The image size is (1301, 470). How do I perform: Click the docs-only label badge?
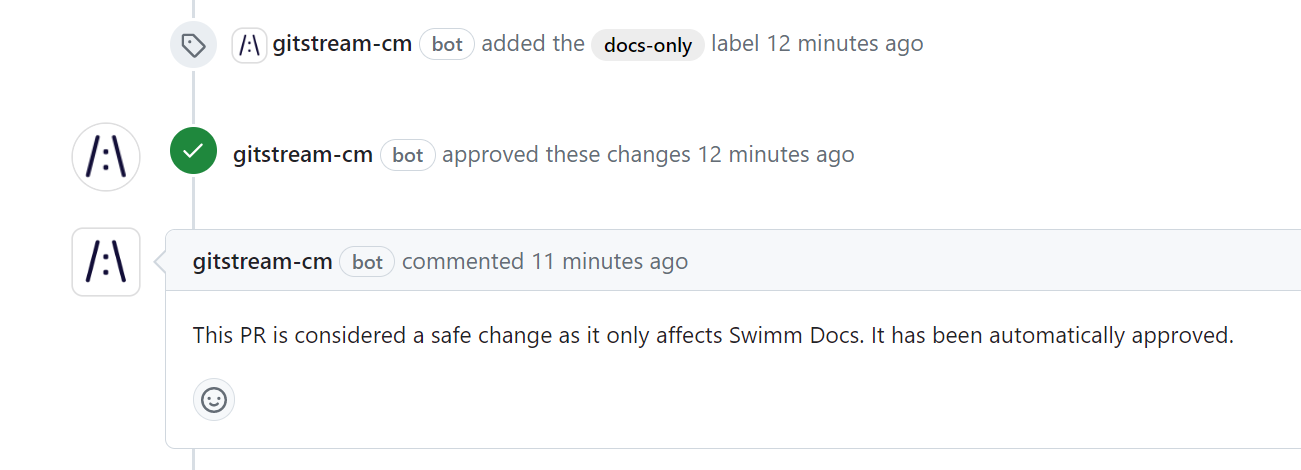pyautogui.click(x=648, y=45)
